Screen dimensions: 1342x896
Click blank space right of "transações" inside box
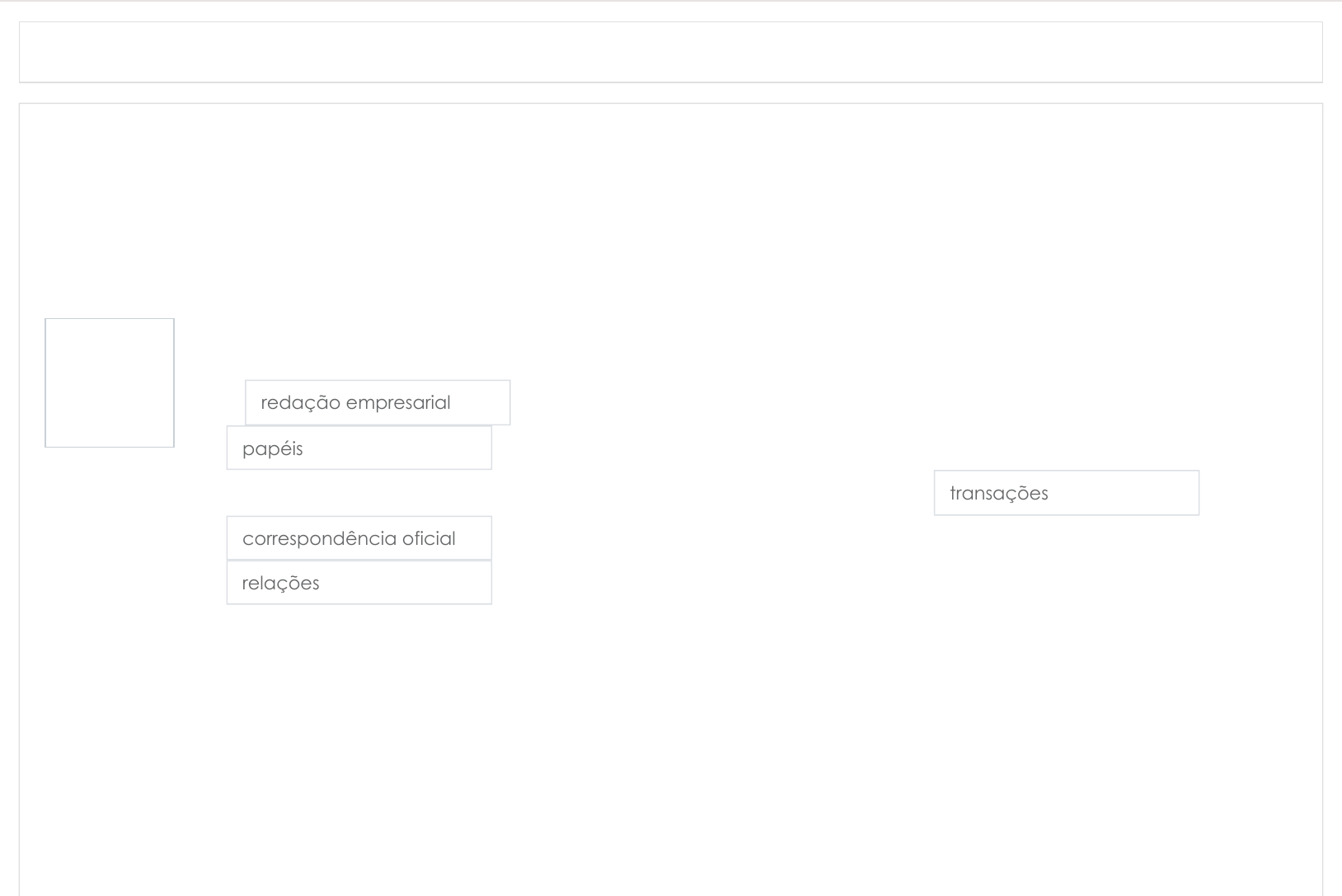pos(1129,493)
